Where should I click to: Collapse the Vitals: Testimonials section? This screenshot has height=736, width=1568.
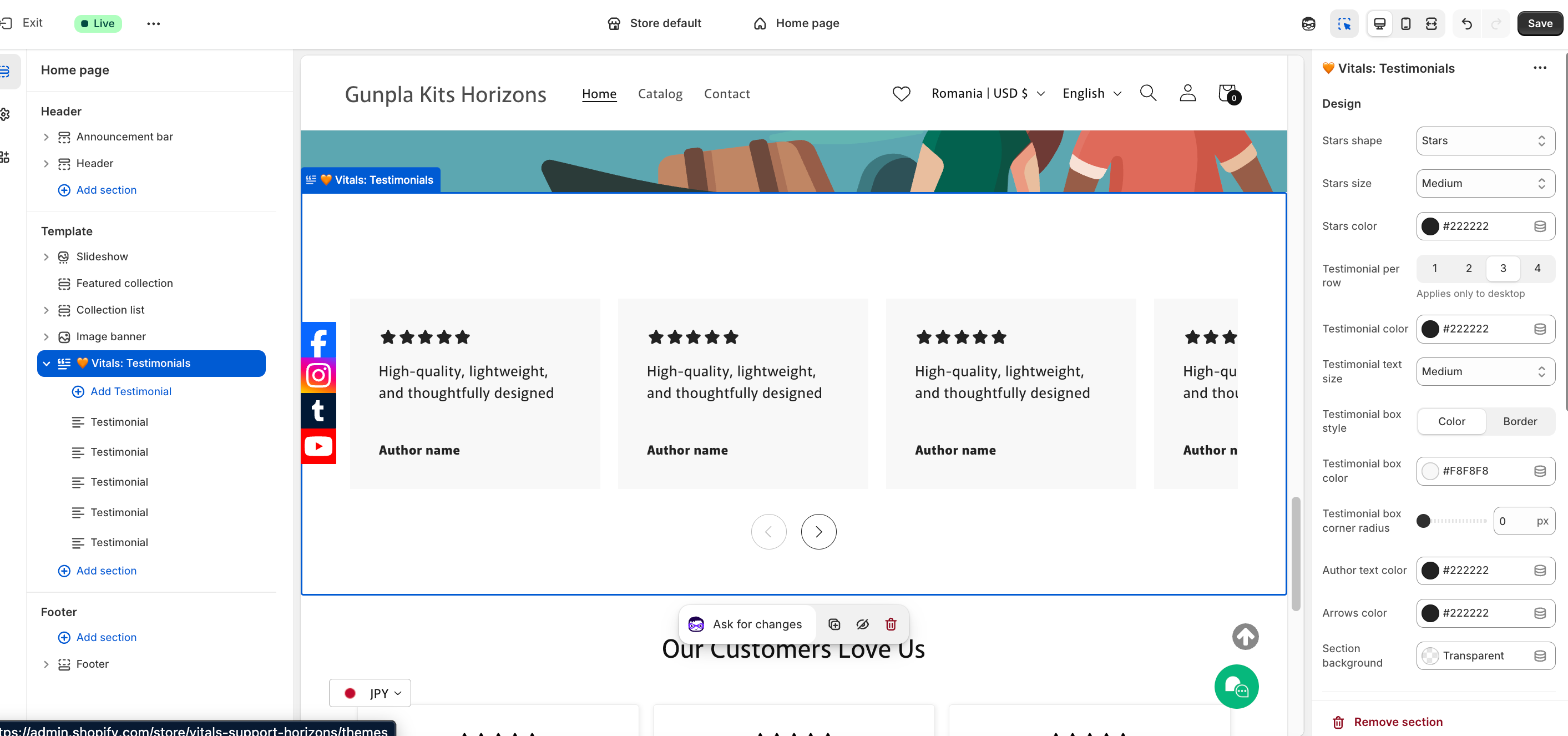click(x=47, y=364)
